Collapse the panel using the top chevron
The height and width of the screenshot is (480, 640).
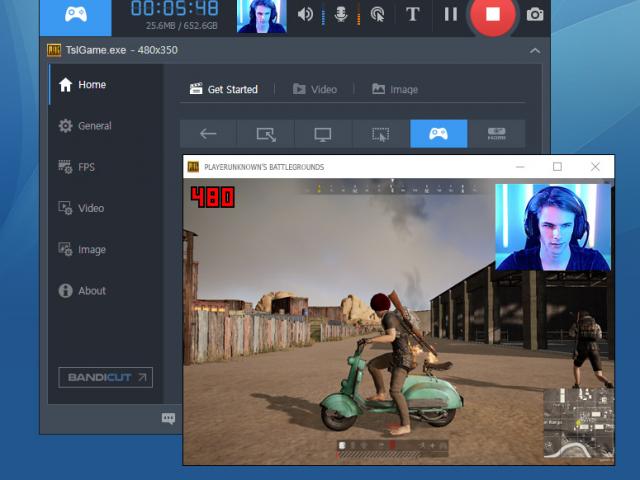click(535, 51)
